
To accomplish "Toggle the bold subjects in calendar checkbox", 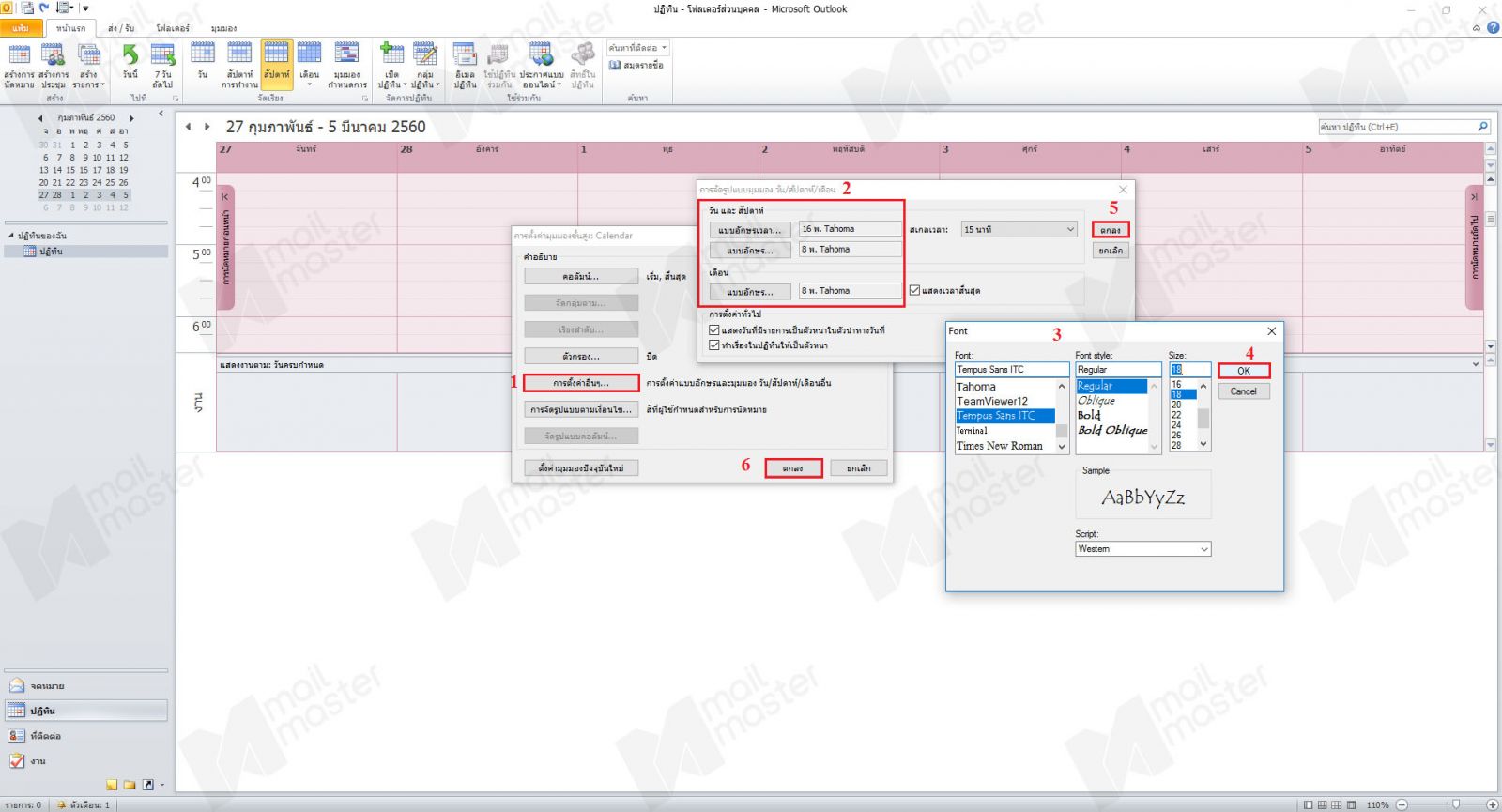I will tap(714, 345).
